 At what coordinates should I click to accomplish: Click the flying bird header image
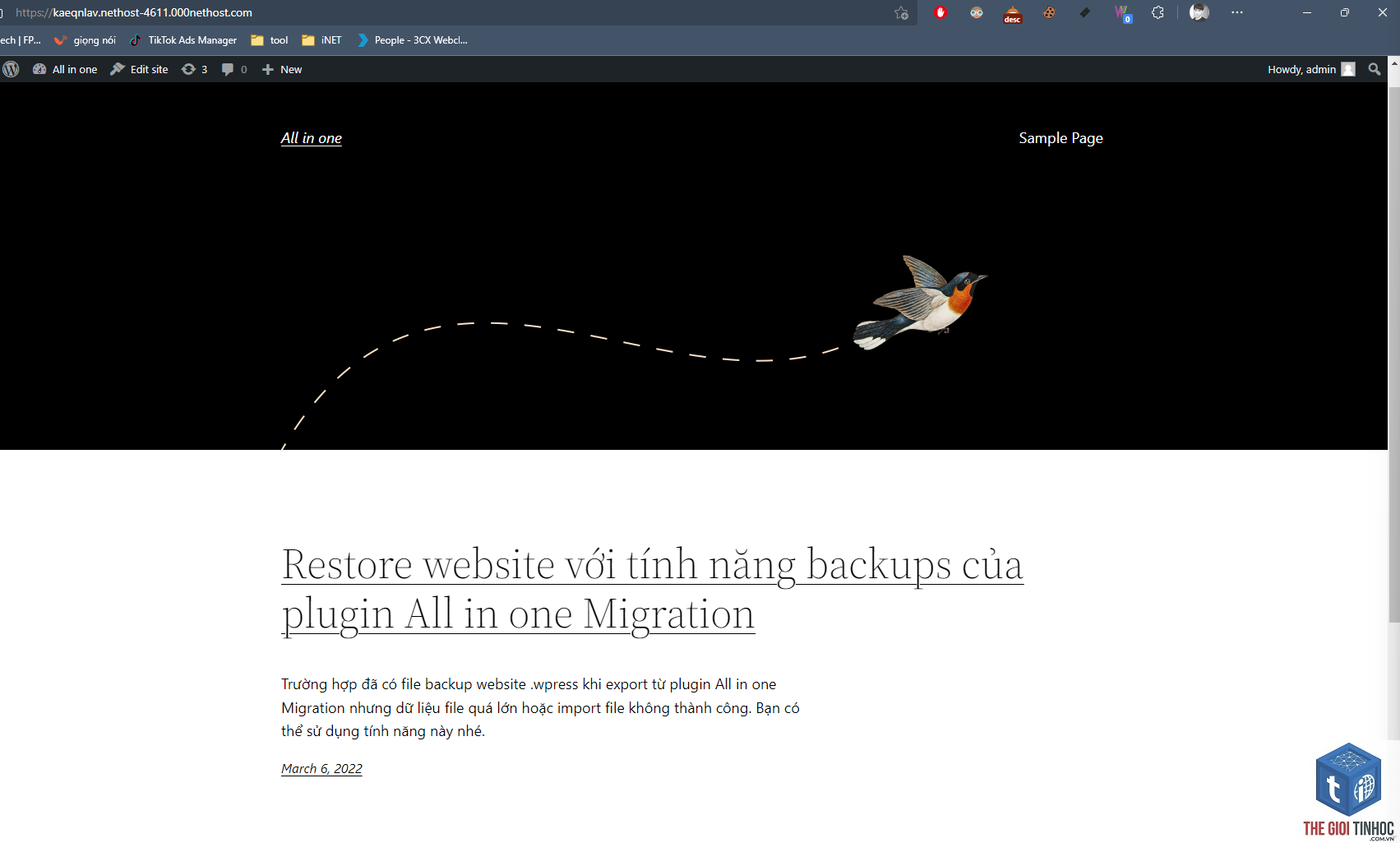[920, 303]
